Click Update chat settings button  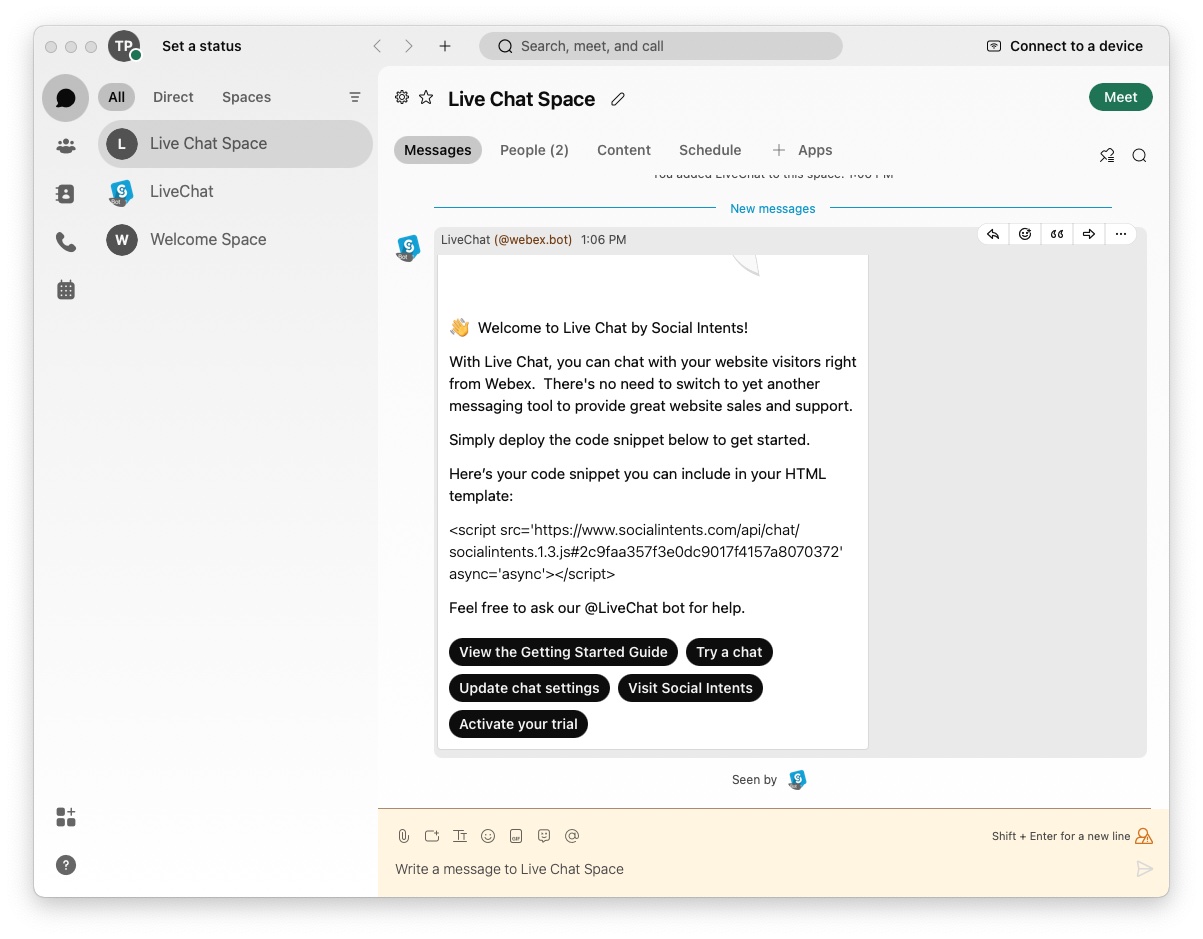tap(529, 688)
